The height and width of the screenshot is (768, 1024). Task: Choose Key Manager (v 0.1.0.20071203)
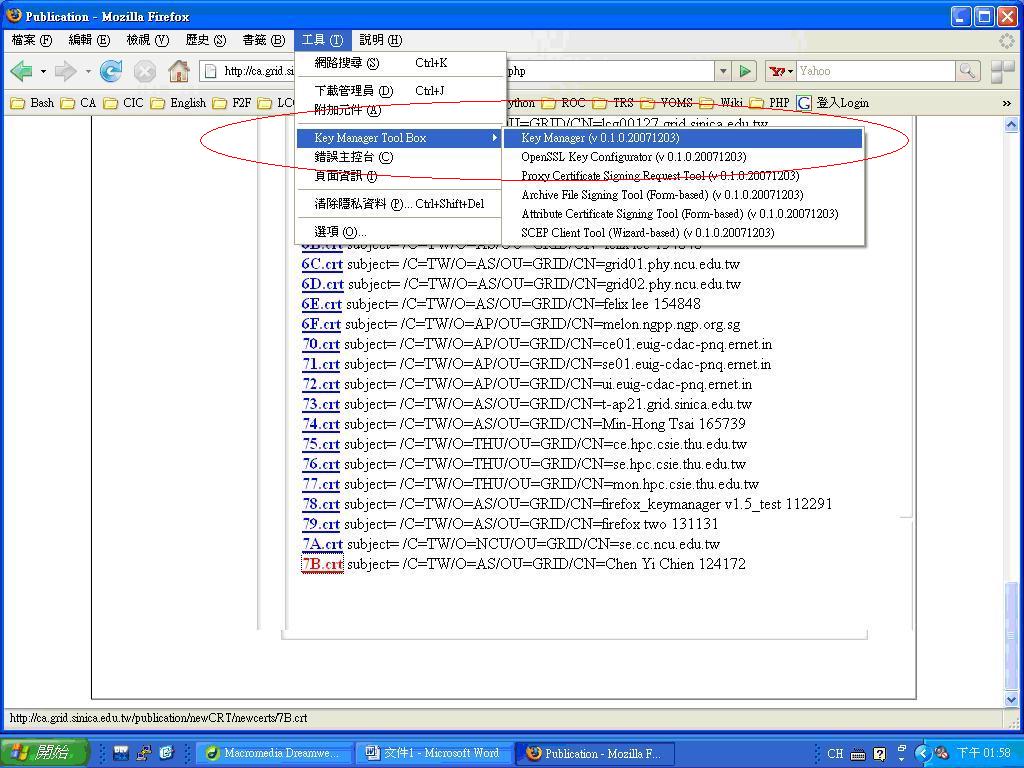pos(683,138)
